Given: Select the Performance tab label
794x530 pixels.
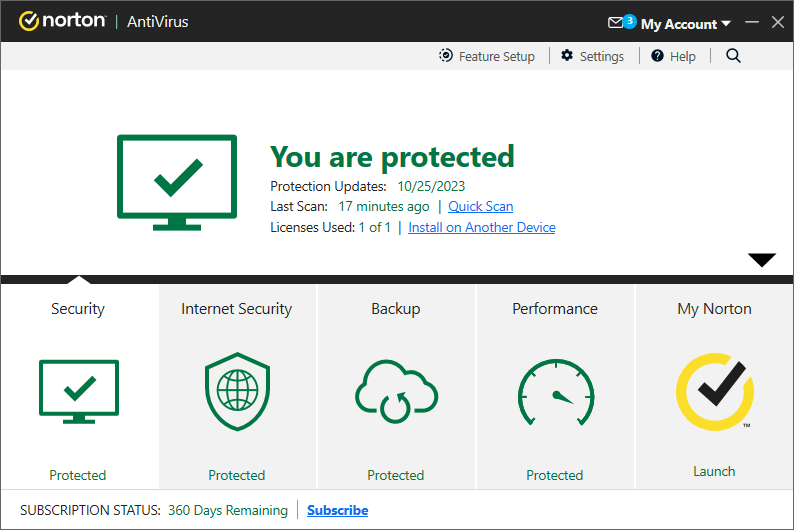Looking at the screenshot, I should tap(555, 309).
